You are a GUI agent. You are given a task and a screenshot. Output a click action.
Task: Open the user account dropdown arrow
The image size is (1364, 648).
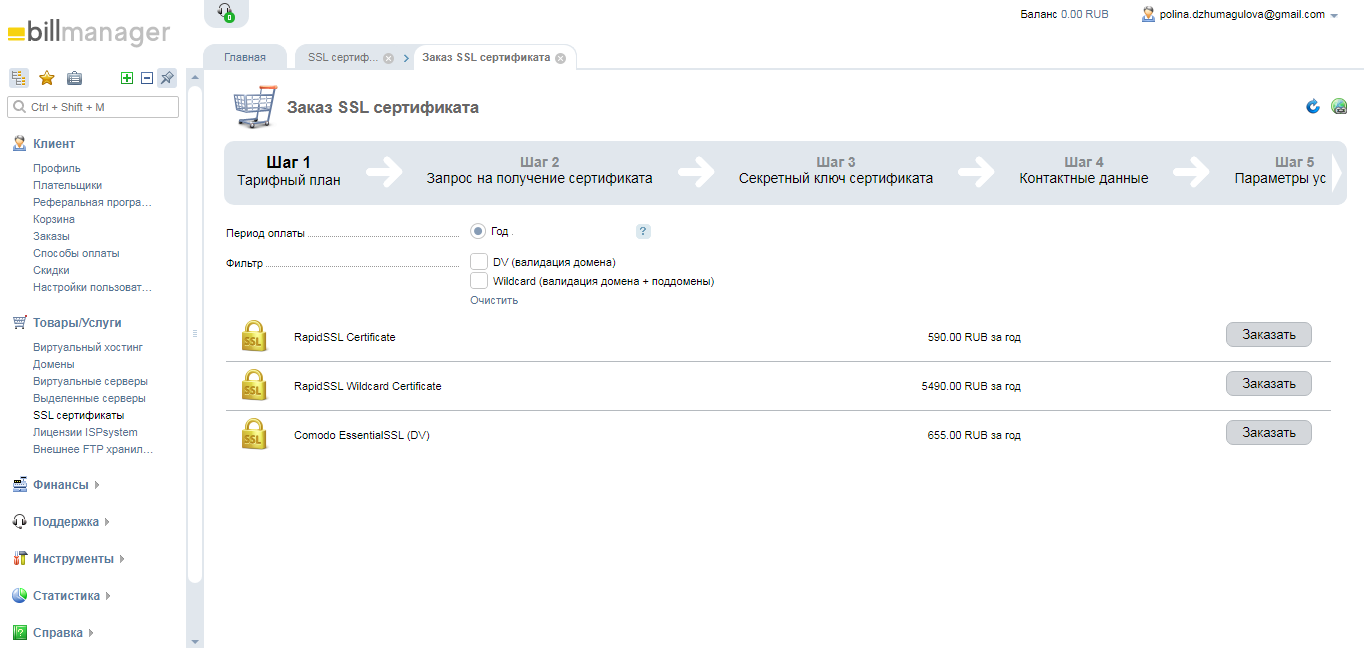pos(1334,16)
